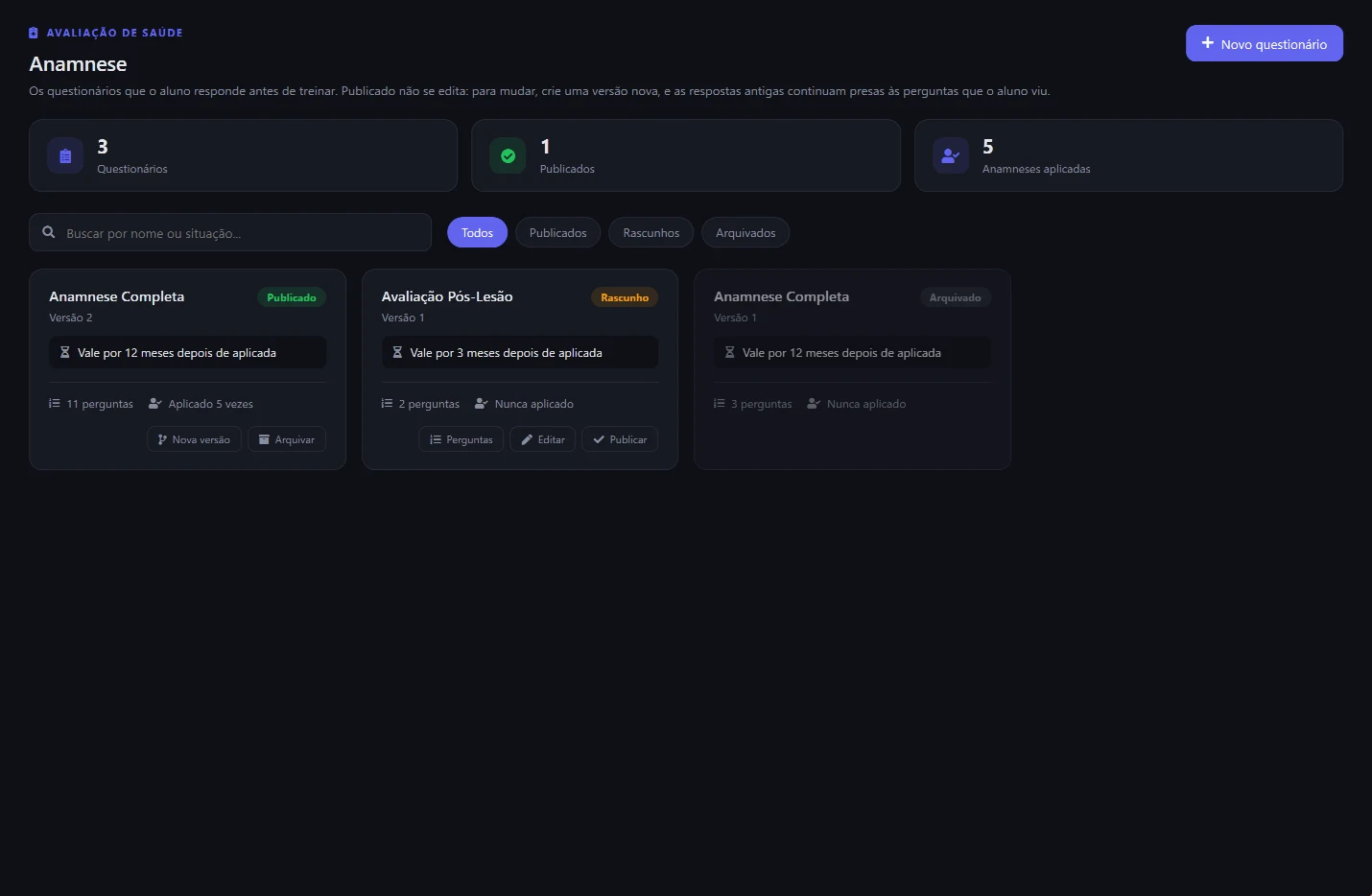Click the clipboard icon on Questionários card
Screen dimensions: 1372x896
click(65, 155)
